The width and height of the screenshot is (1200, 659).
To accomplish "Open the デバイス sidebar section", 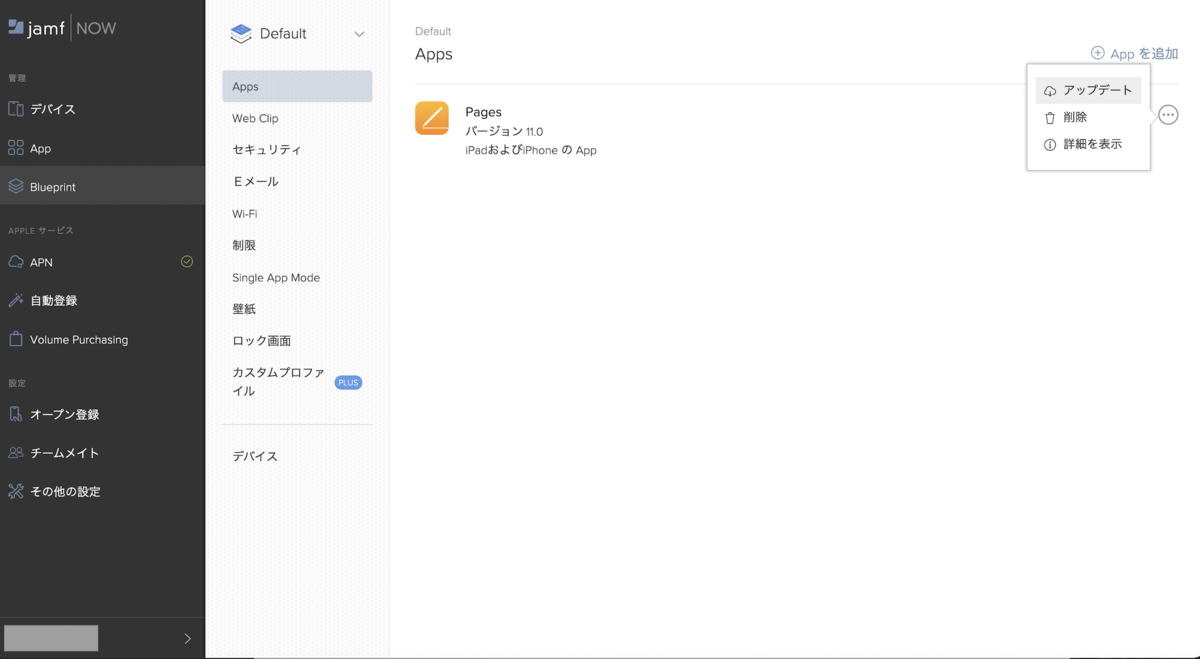I will click(102, 109).
